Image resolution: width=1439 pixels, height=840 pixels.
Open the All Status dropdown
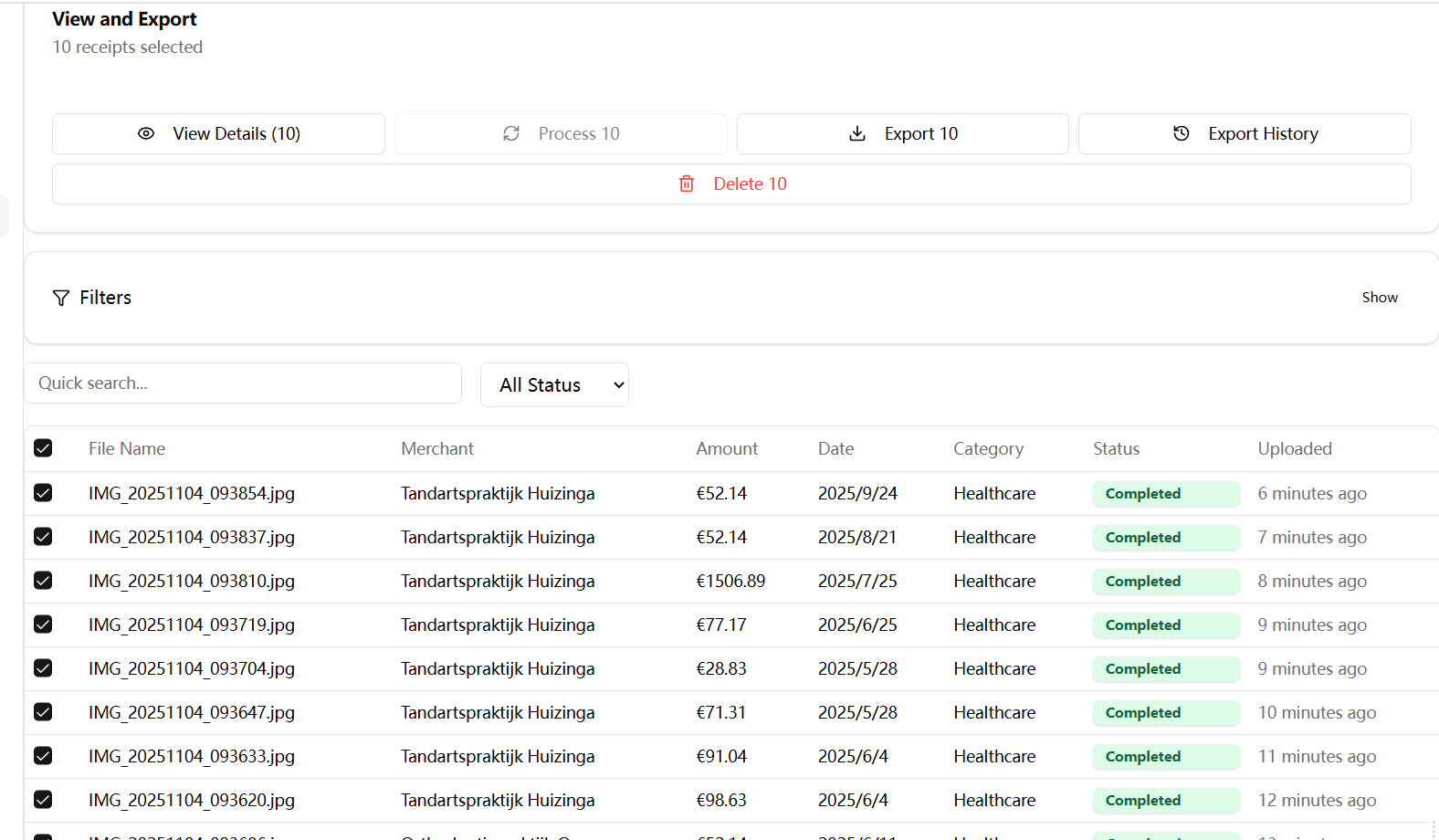click(554, 384)
